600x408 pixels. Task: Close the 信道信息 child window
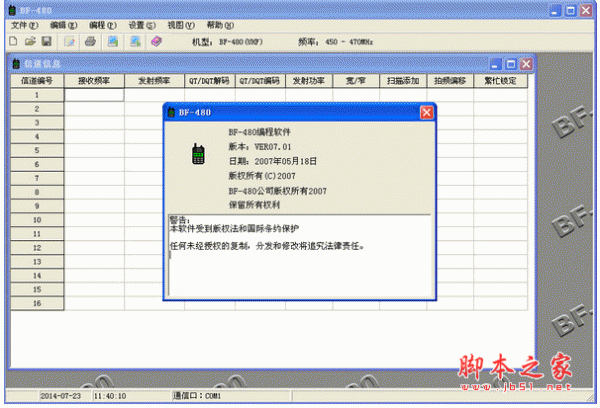[527, 64]
